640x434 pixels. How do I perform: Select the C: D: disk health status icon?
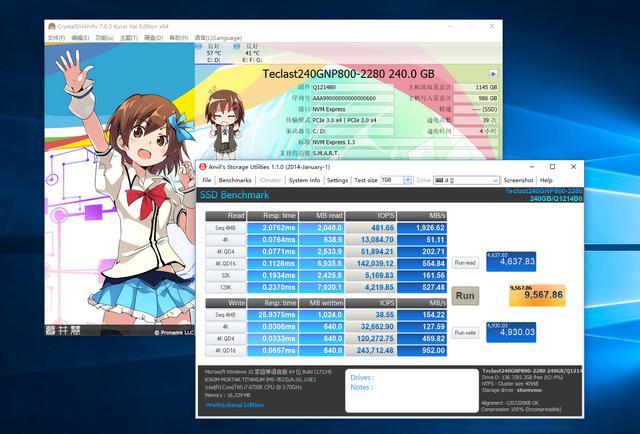pos(199,47)
